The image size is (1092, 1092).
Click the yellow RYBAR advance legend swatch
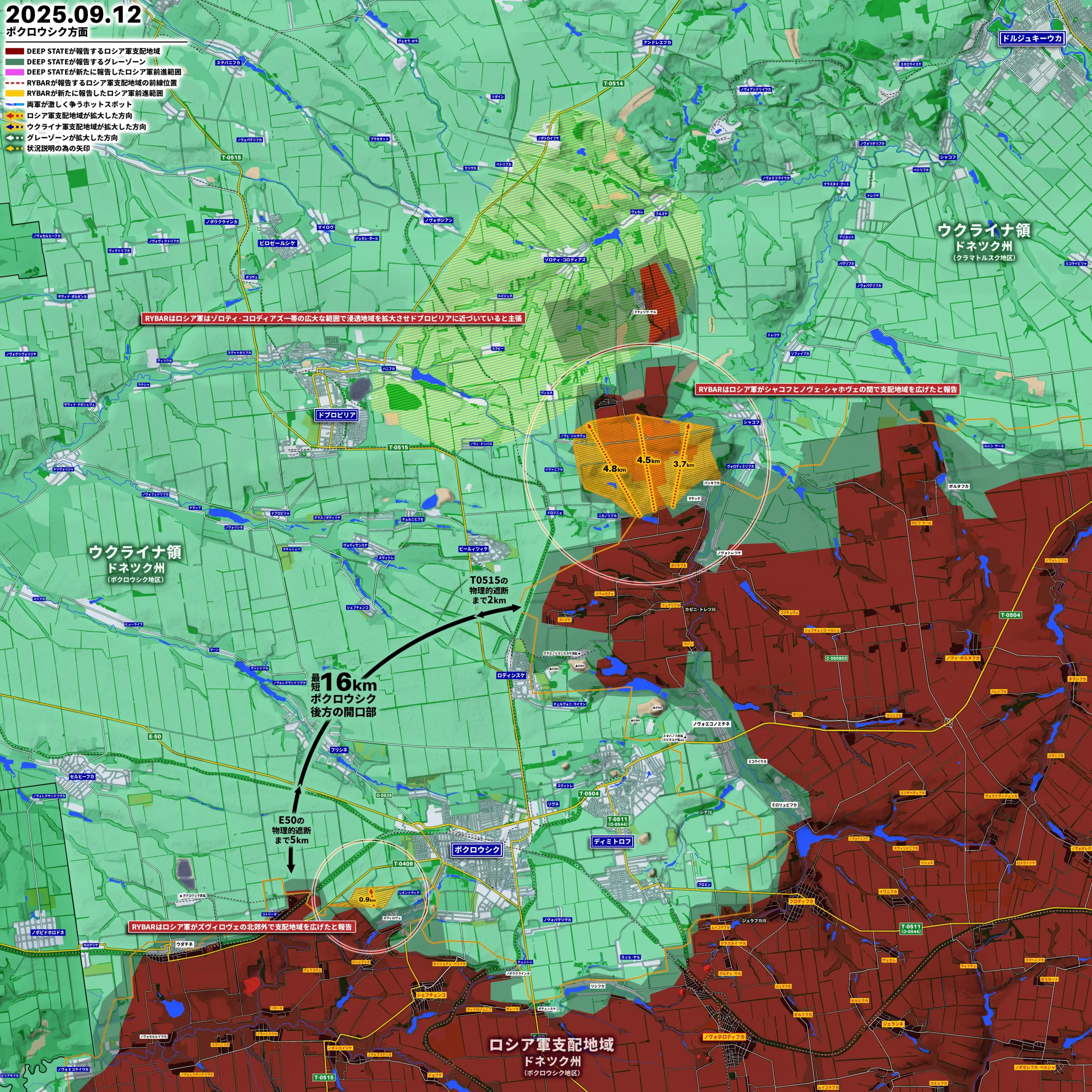[15, 93]
